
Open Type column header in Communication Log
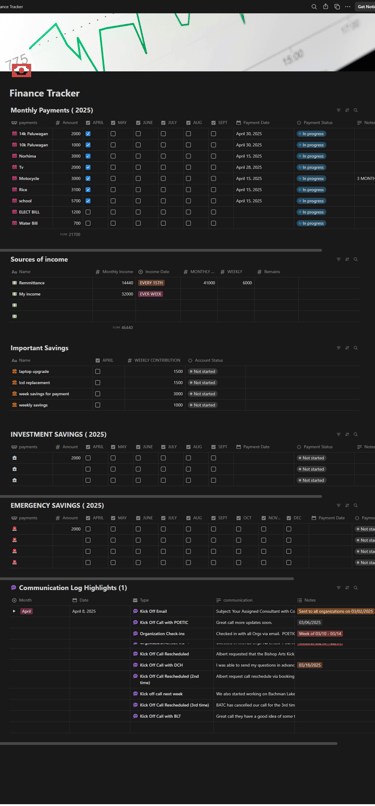[x=172, y=600]
